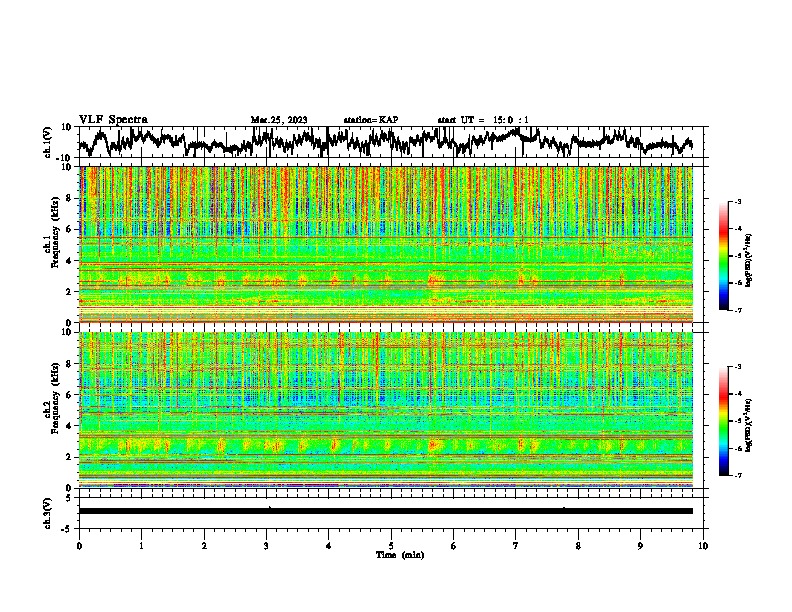Click the ch.2 Frequency (kHz) axis label
The image size is (792, 612).
pyautogui.click(x=52, y=398)
